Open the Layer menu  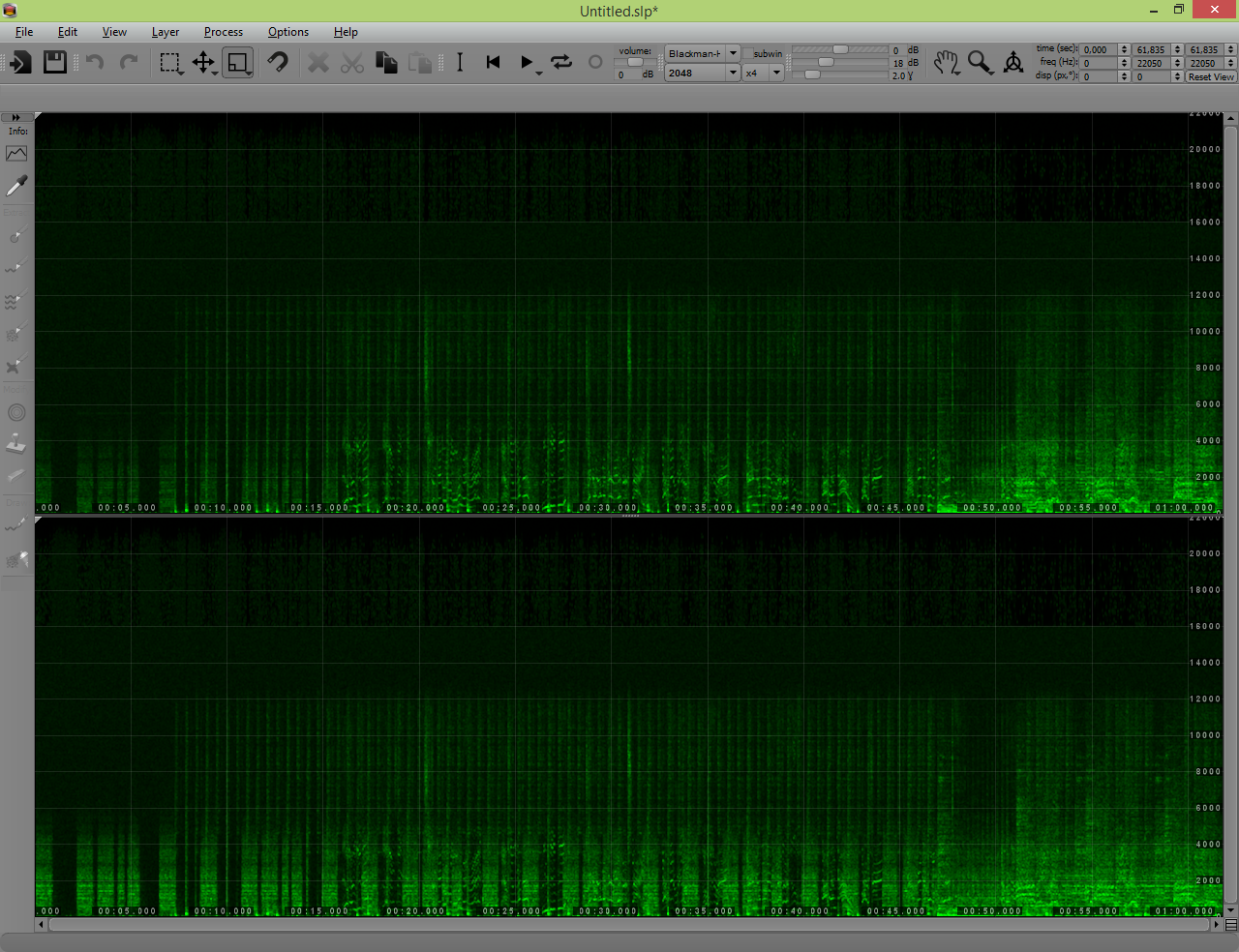click(166, 32)
